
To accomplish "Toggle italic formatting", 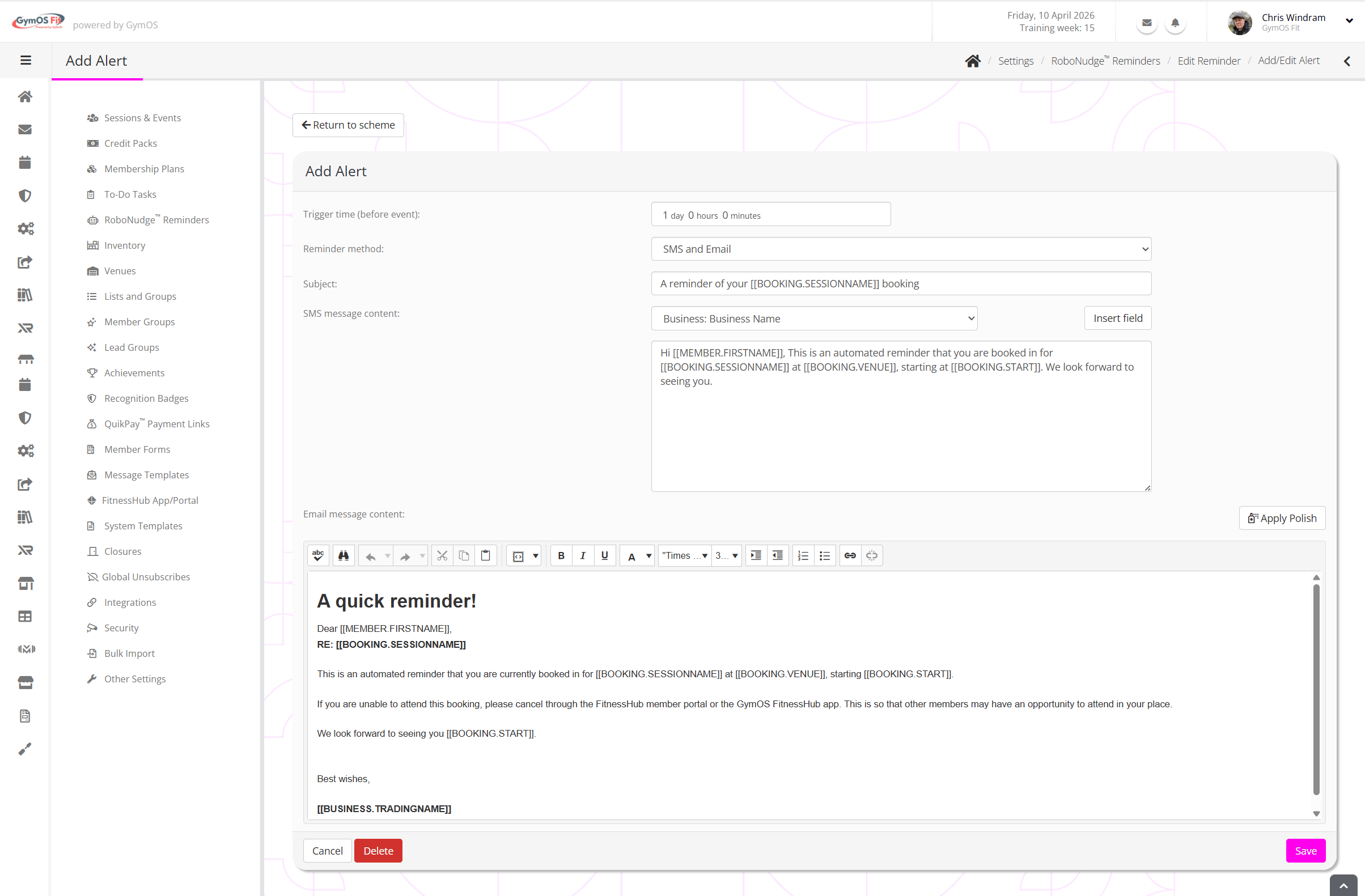I will point(583,555).
